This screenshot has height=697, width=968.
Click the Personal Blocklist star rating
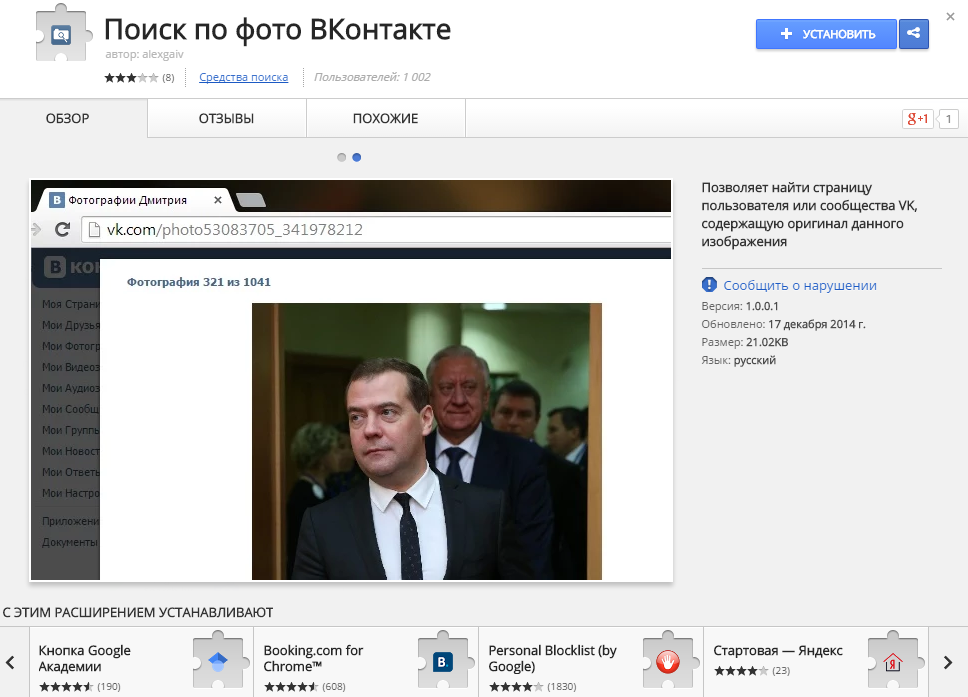[x=516, y=687]
